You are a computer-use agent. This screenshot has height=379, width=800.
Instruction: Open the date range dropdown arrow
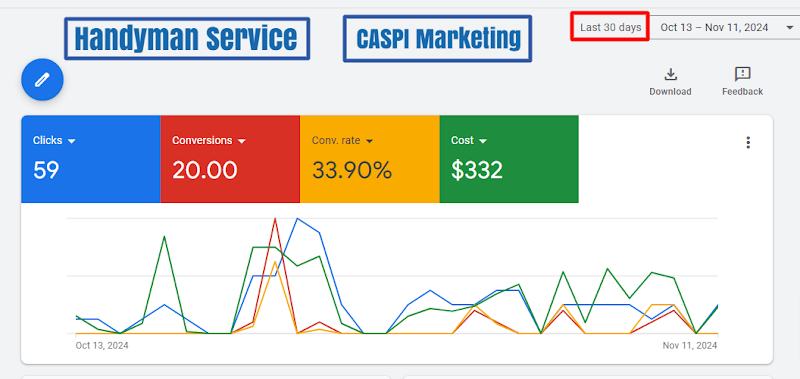tap(790, 28)
